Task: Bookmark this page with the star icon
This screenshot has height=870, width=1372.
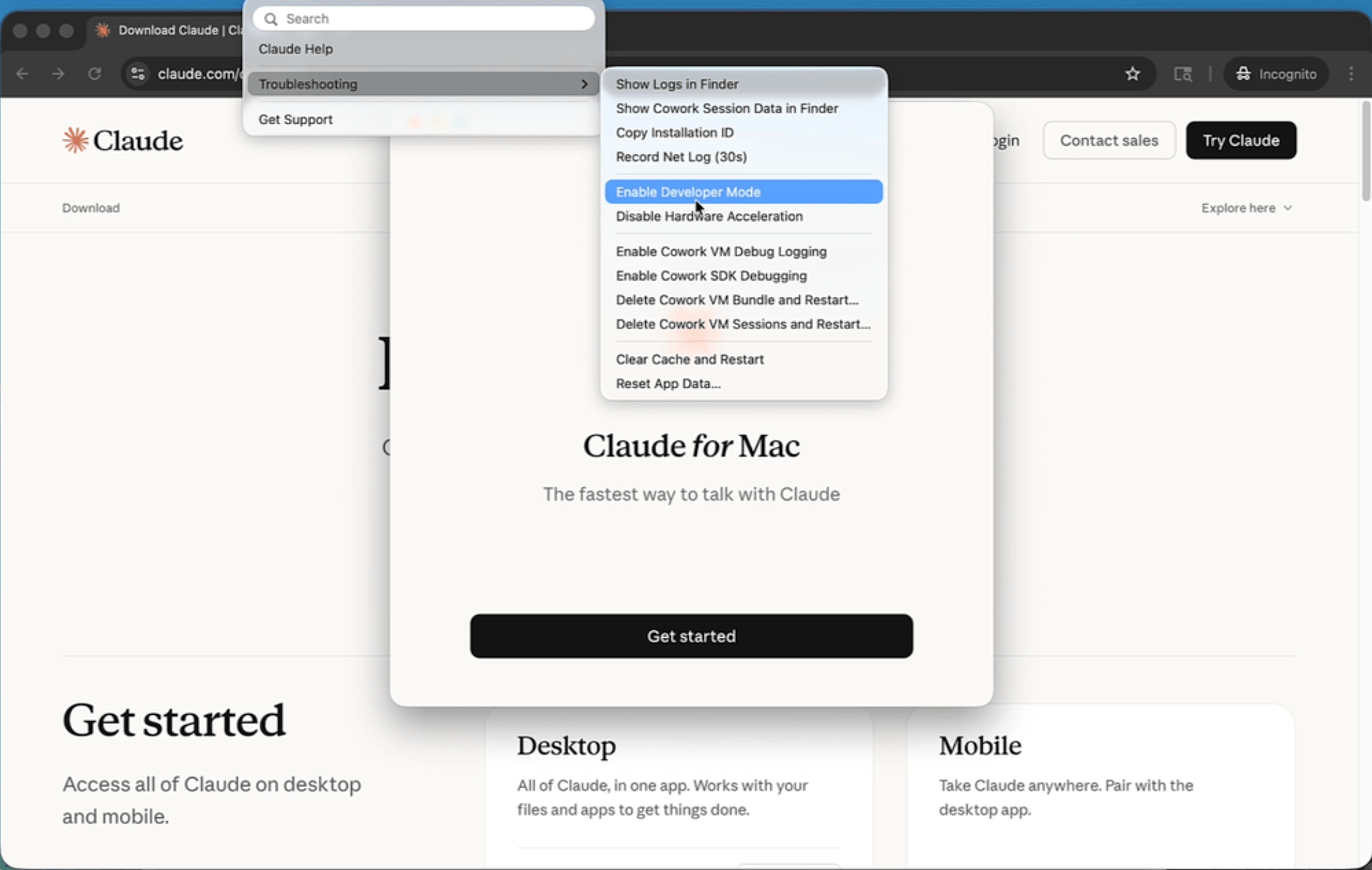Action: (x=1132, y=74)
